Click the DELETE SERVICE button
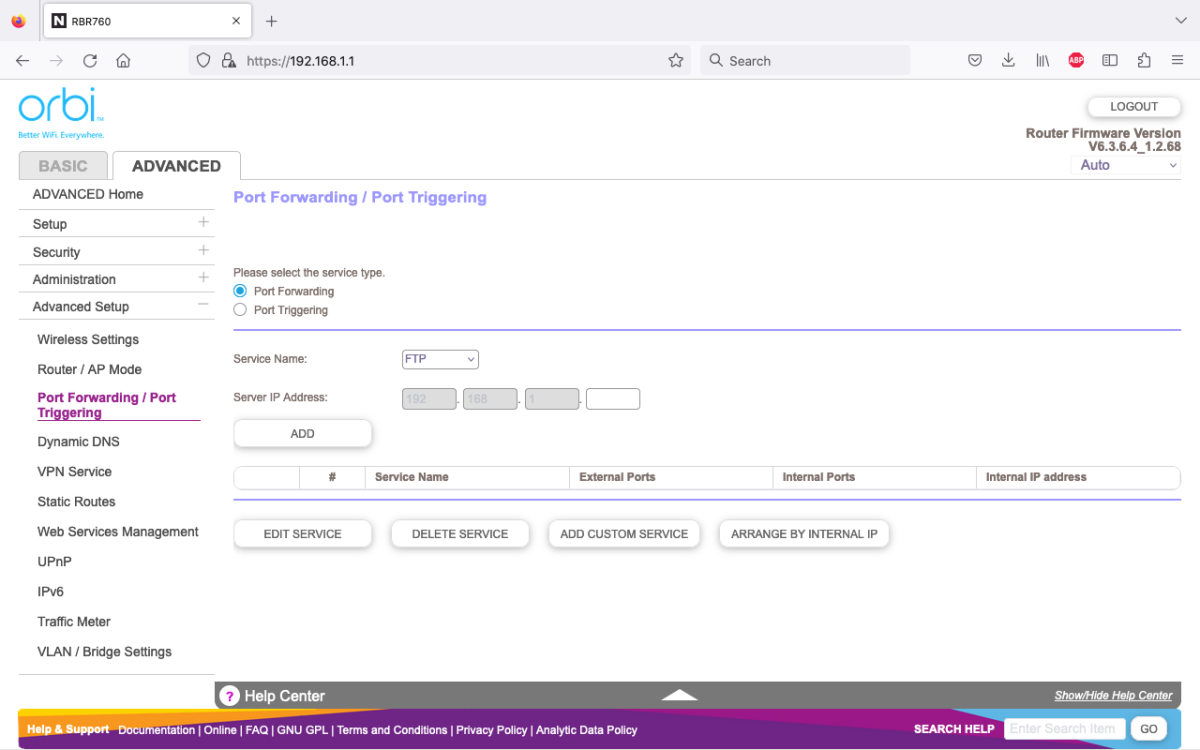1200x750 pixels. 460,534
